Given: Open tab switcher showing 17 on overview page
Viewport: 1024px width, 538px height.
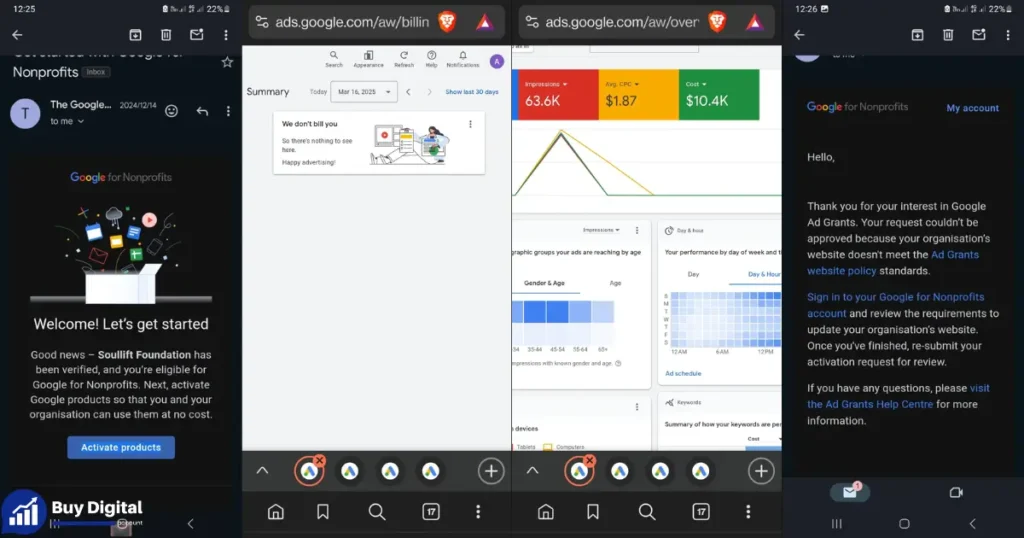Looking at the screenshot, I should coord(701,512).
